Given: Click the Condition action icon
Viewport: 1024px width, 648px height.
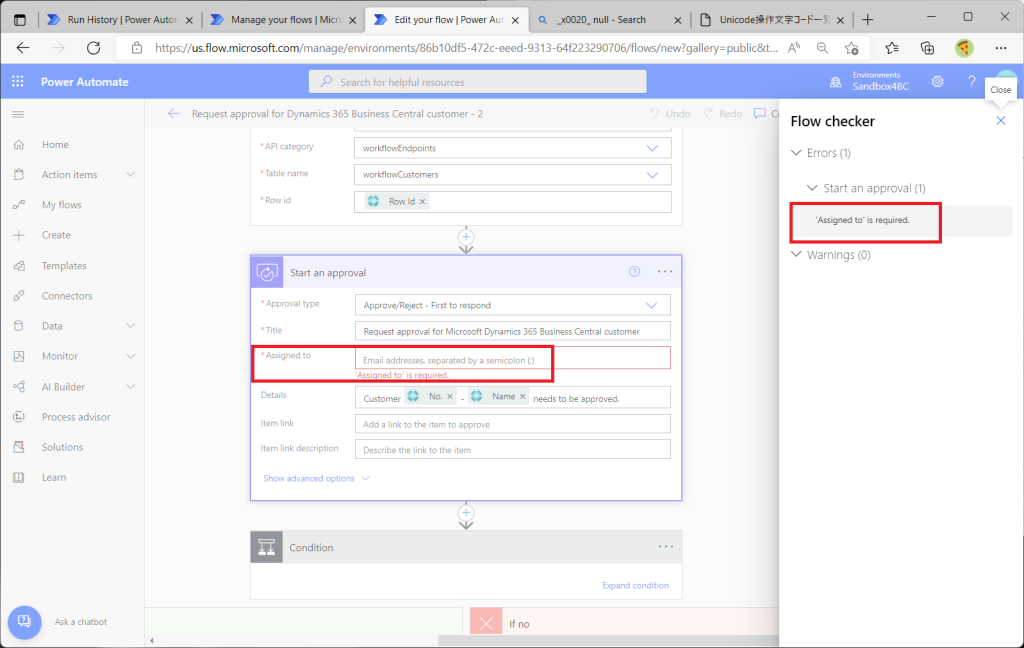Looking at the screenshot, I should coord(266,547).
